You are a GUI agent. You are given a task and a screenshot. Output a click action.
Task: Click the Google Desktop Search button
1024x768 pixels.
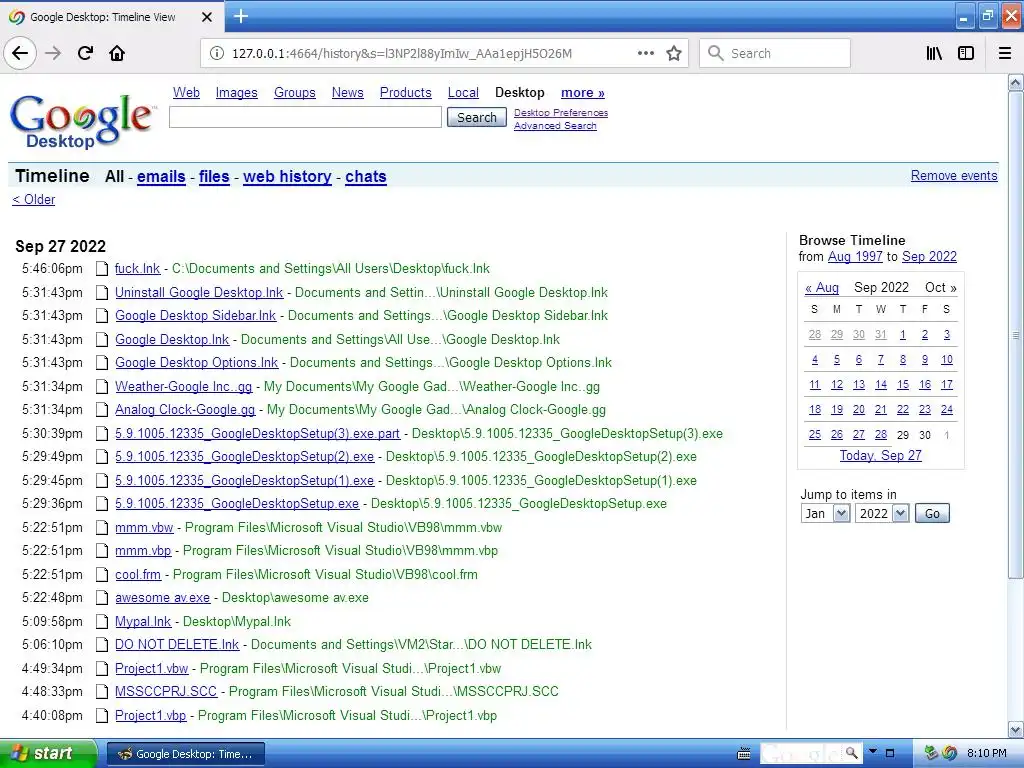477,118
